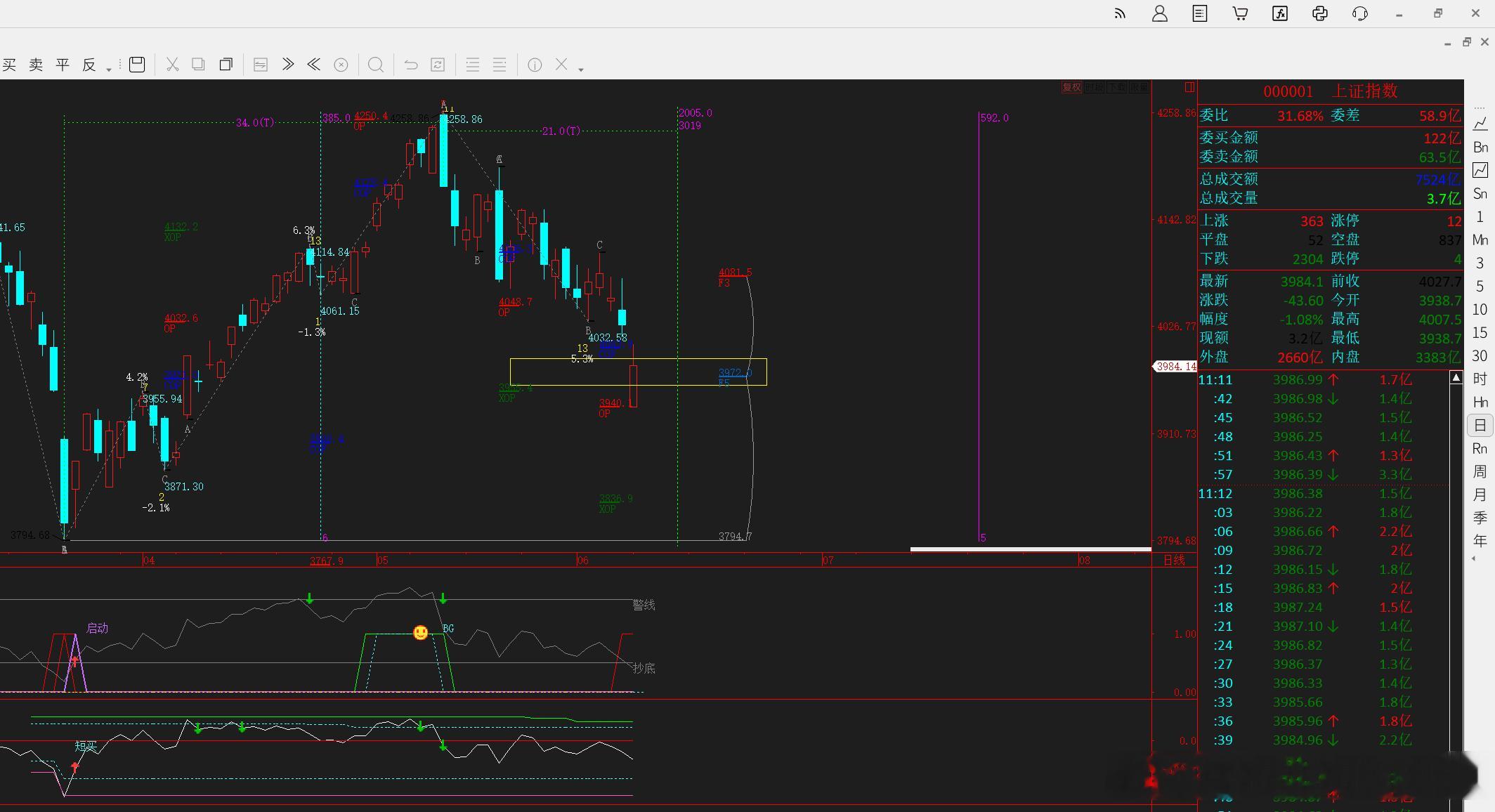The height and width of the screenshot is (812, 1495).
Task: Toggle side panel with red rectangle icon
Action: click(1189, 87)
